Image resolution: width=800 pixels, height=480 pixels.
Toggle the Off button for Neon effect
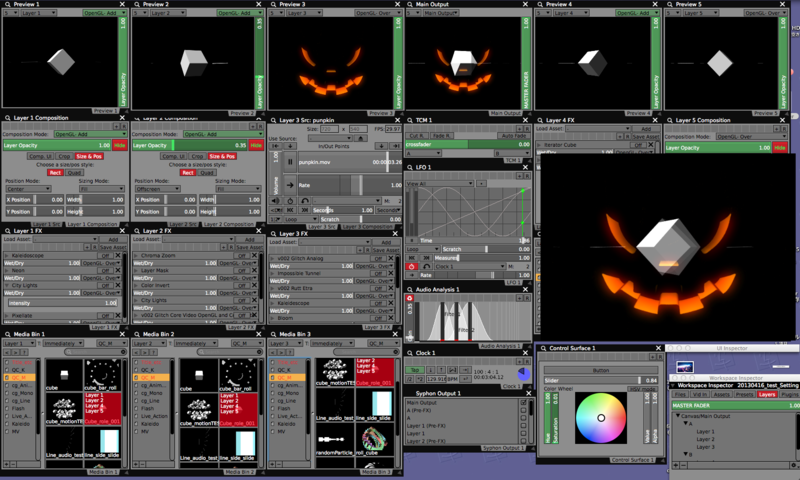click(x=105, y=270)
